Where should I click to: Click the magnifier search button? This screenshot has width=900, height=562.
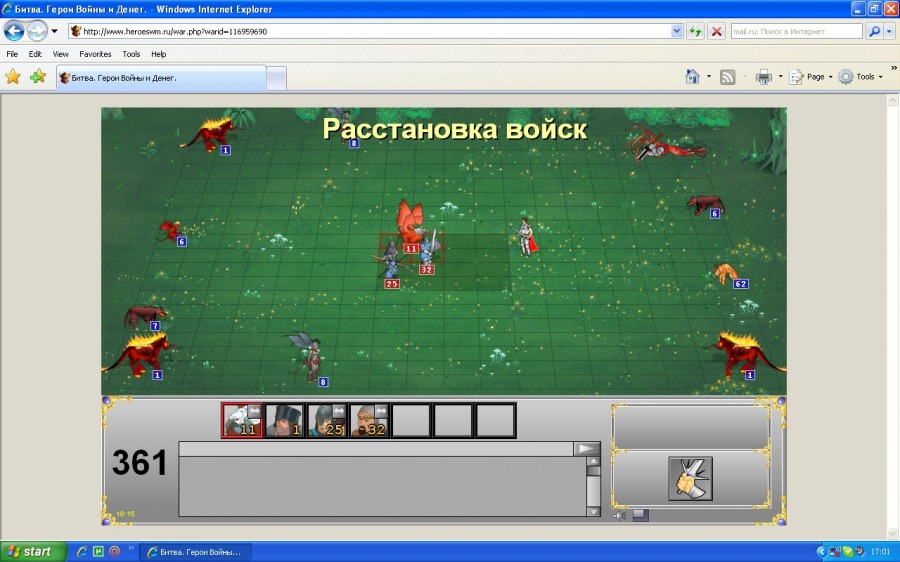(874, 32)
